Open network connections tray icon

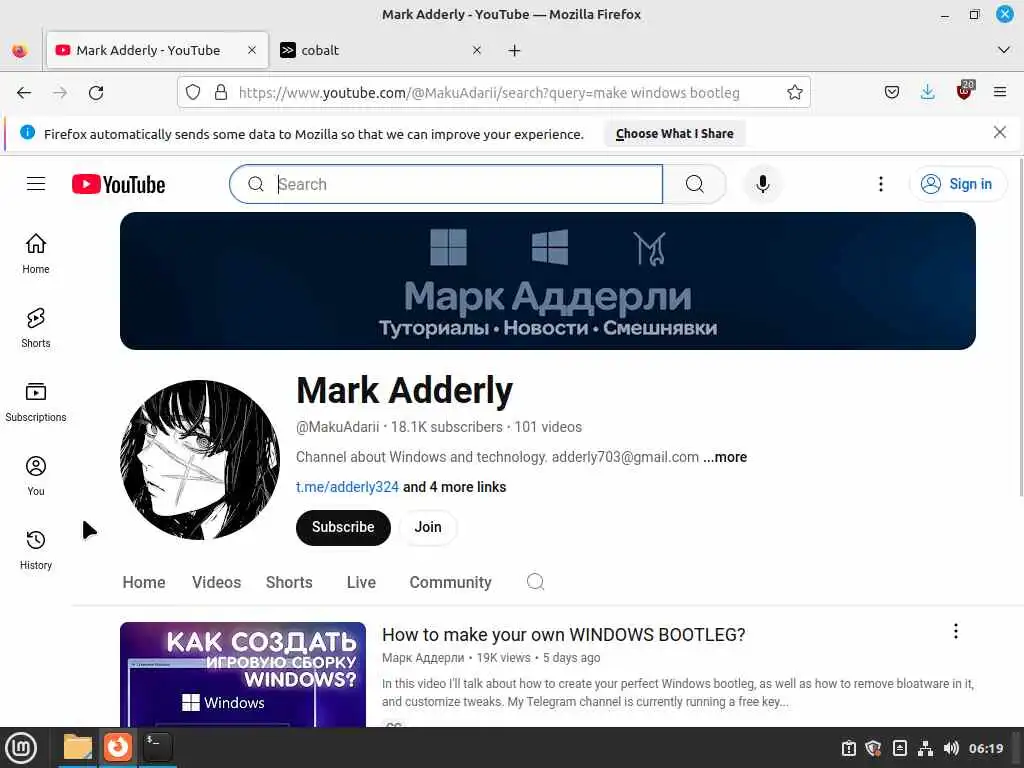point(925,748)
